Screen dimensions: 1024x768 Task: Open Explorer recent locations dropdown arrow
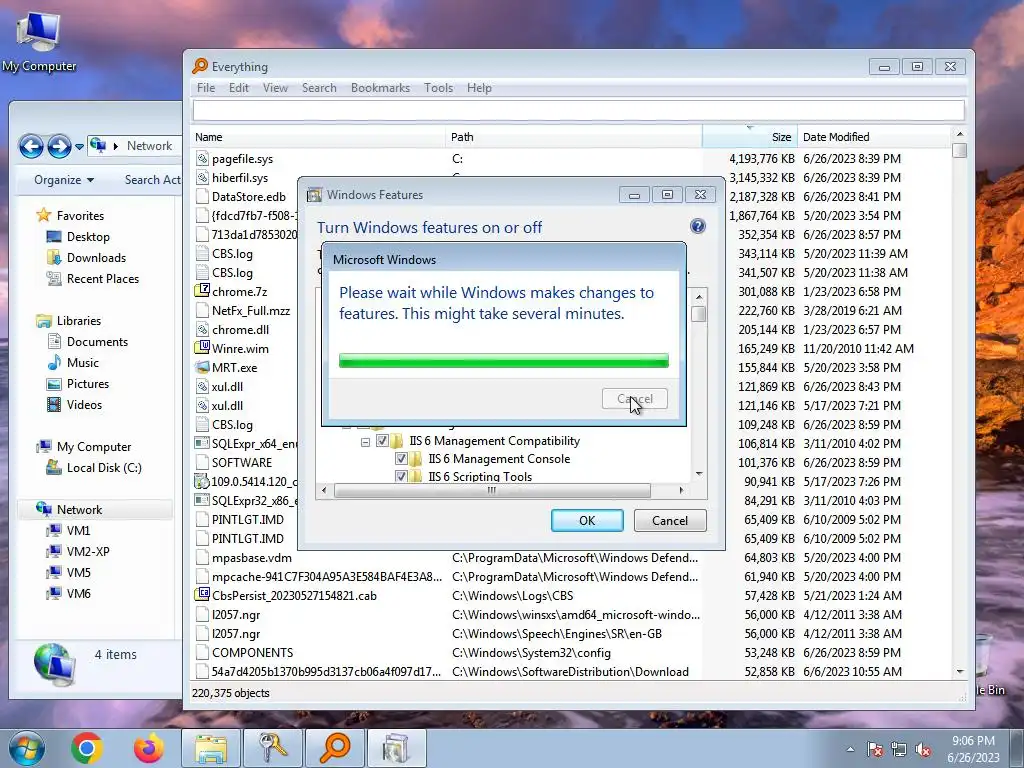pyautogui.click(x=79, y=146)
